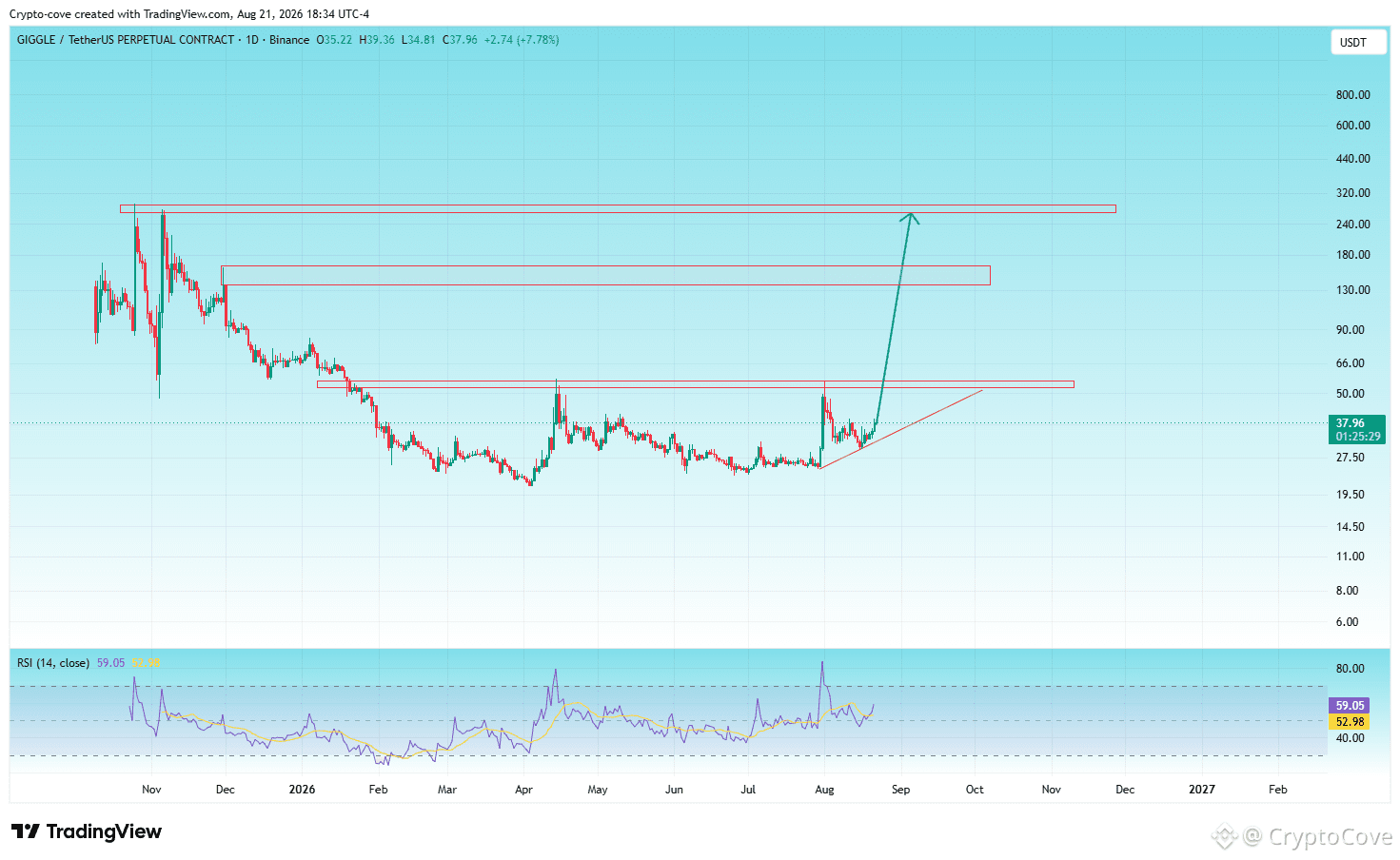
Task: Select the open value O35.22
Action: point(334,40)
